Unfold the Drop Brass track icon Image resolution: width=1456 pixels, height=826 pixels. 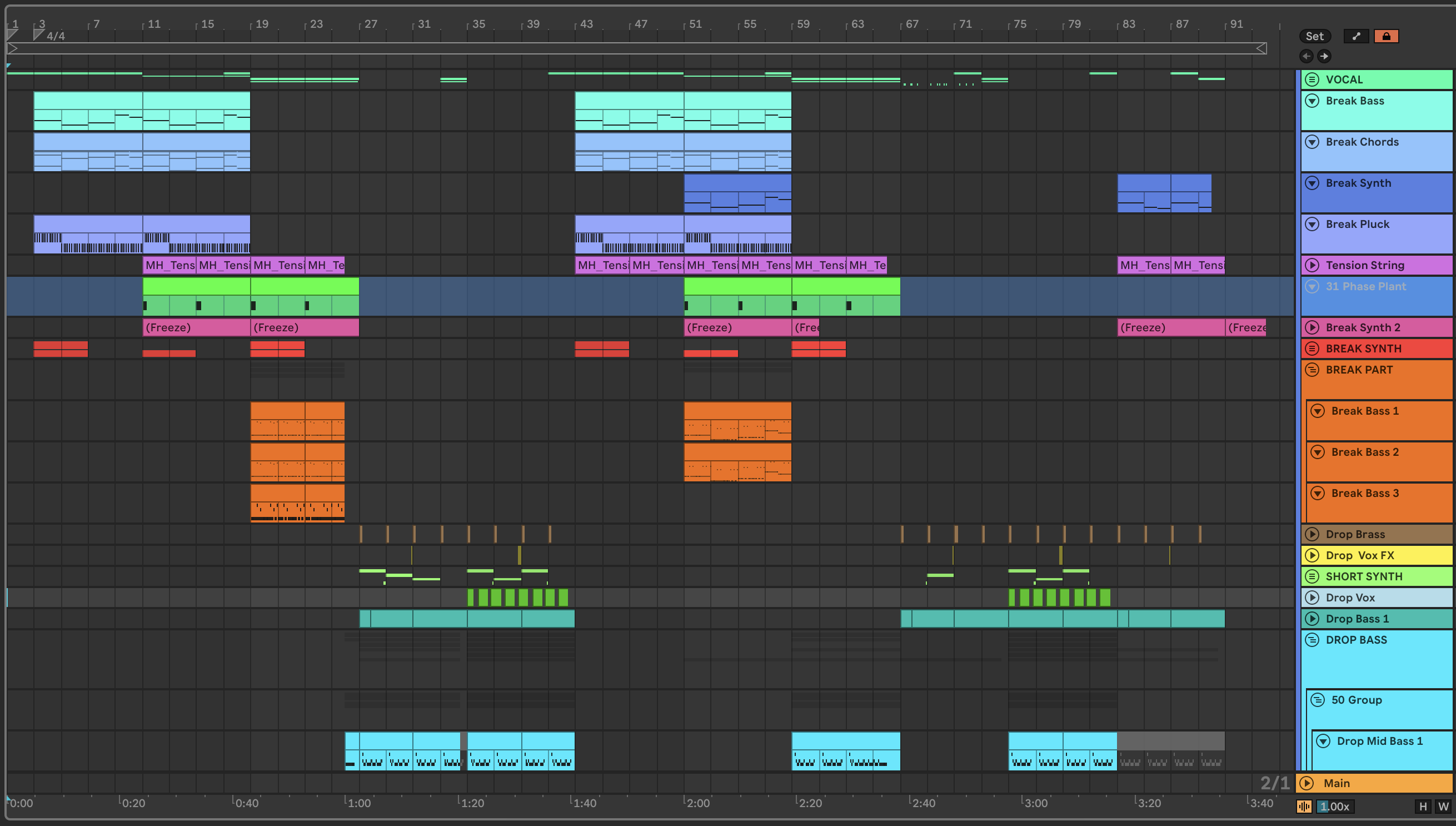(x=1312, y=534)
